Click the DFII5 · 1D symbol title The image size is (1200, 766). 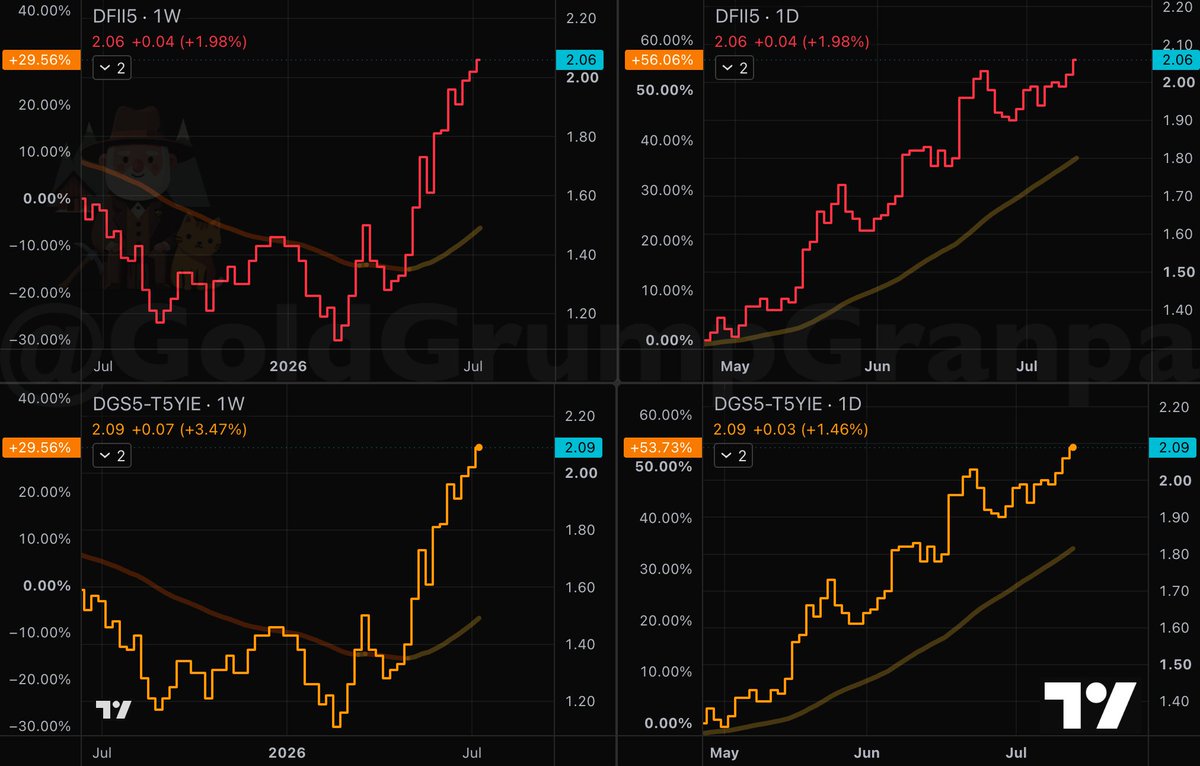tap(758, 18)
